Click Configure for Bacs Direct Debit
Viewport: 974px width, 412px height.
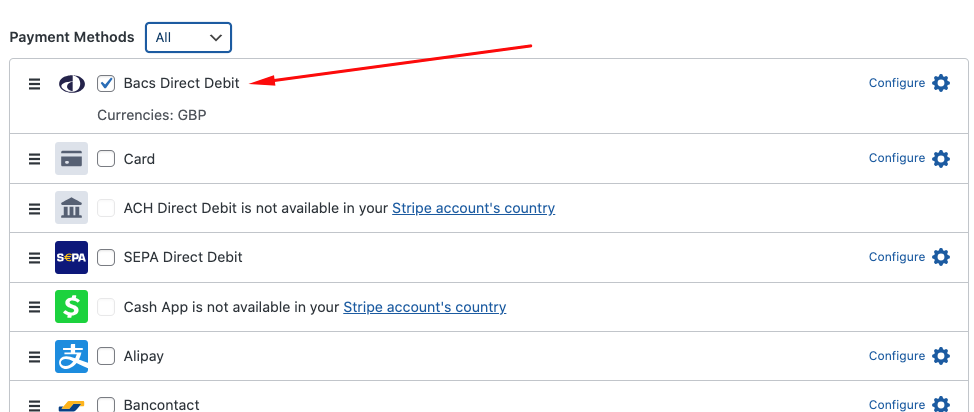click(x=897, y=83)
